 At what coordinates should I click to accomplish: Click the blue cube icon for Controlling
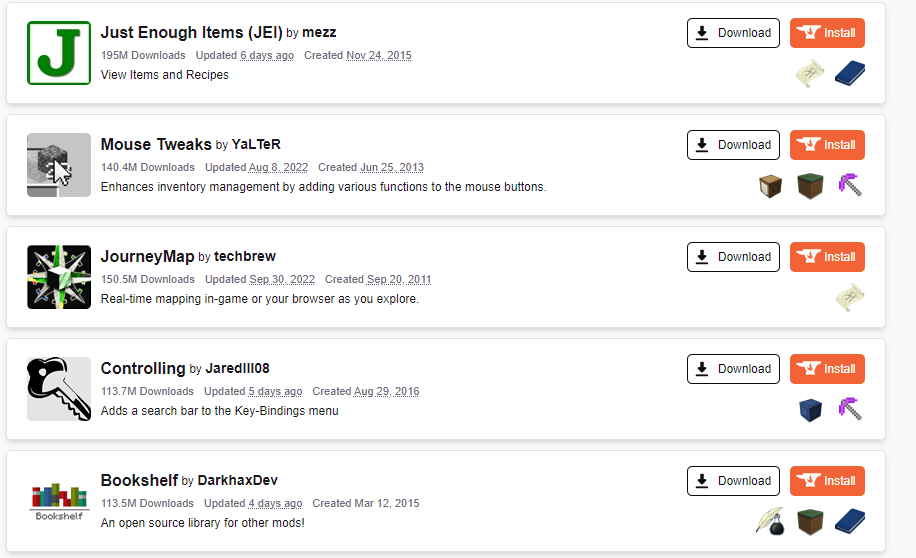[810, 410]
